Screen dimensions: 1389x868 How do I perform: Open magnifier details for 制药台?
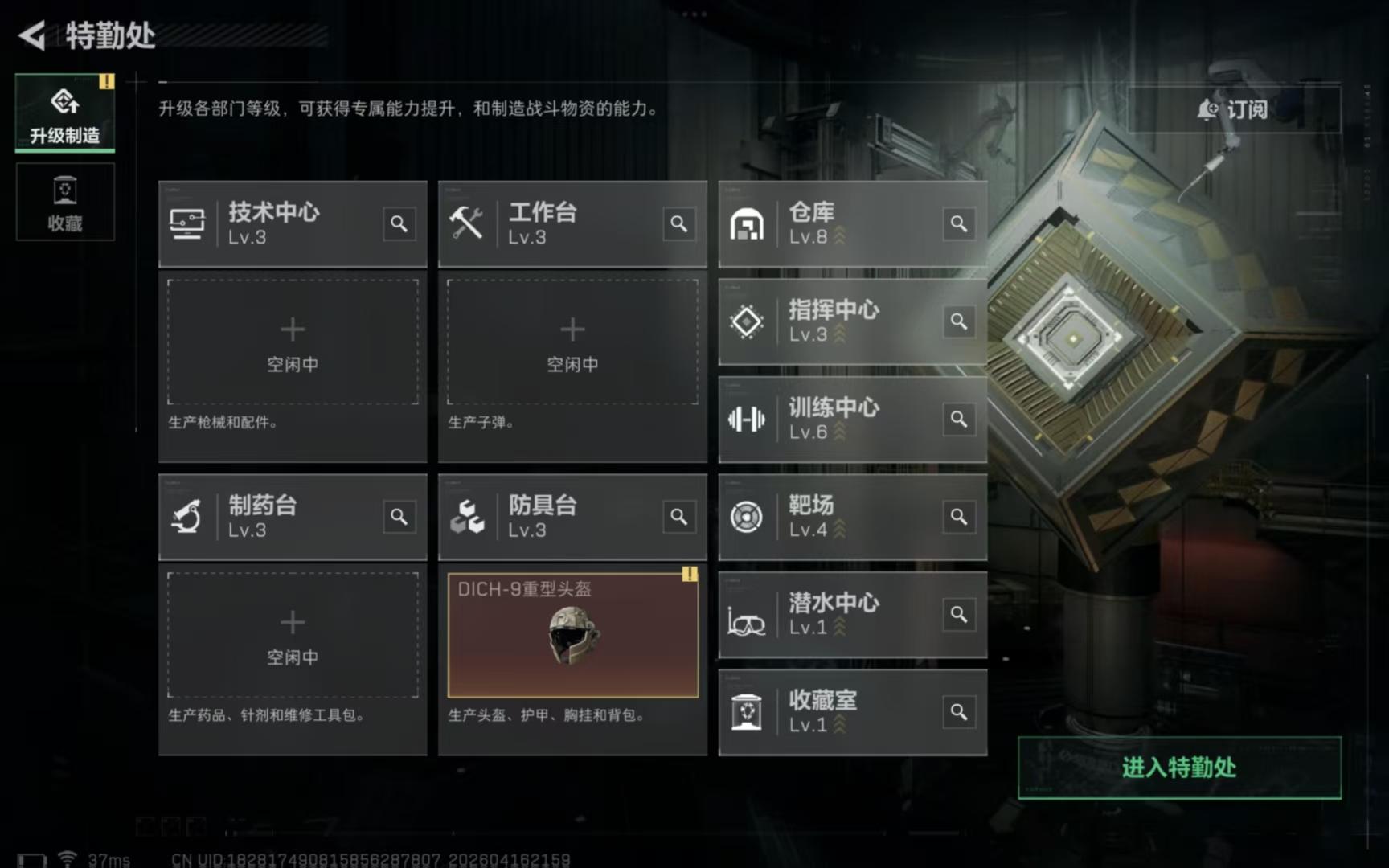tap(399, 517)
